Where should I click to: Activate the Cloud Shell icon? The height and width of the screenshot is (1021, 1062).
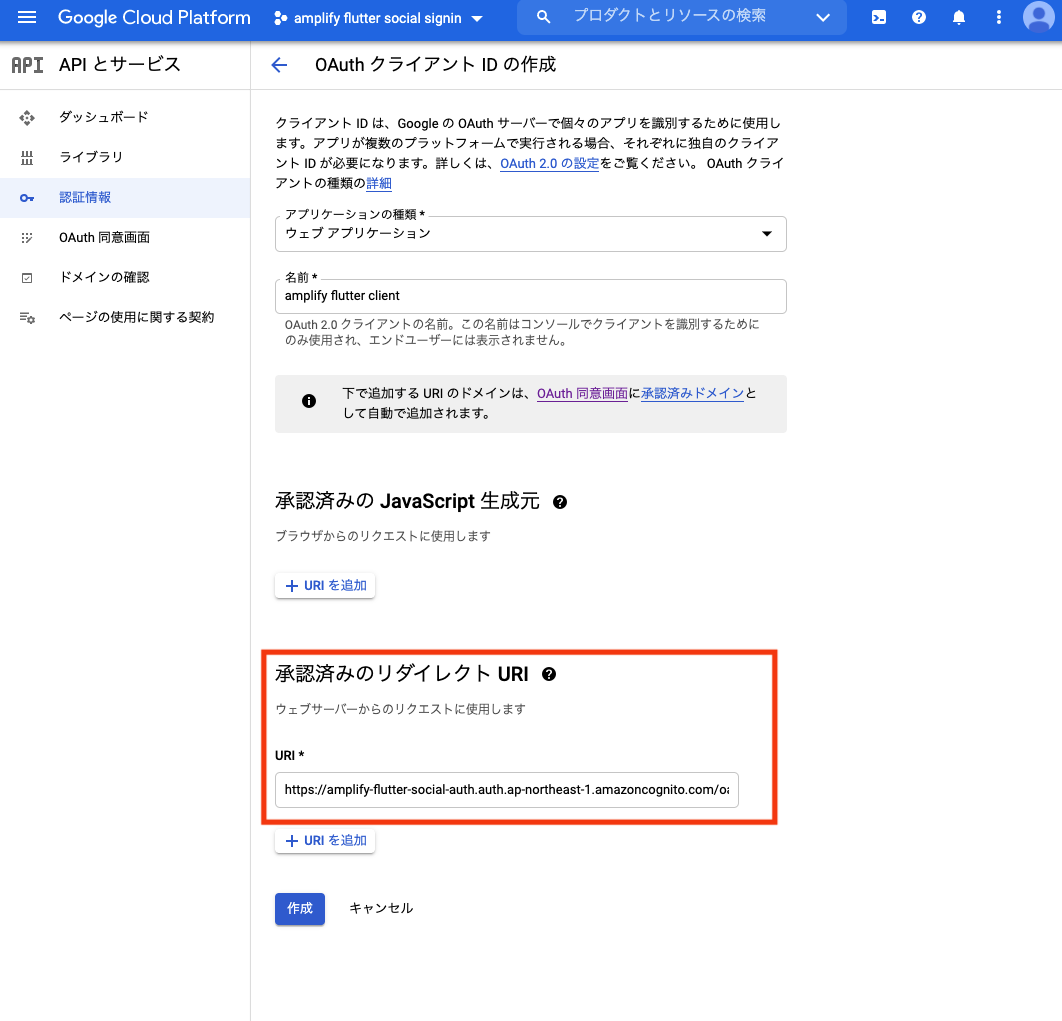coord(878,18)
